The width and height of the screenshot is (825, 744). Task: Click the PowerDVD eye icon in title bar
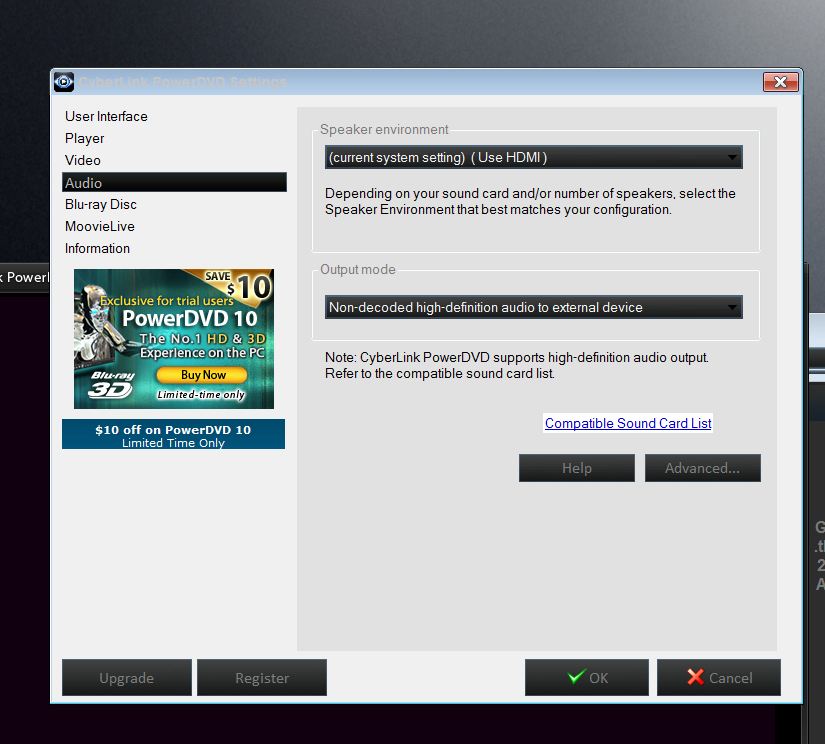64,82
